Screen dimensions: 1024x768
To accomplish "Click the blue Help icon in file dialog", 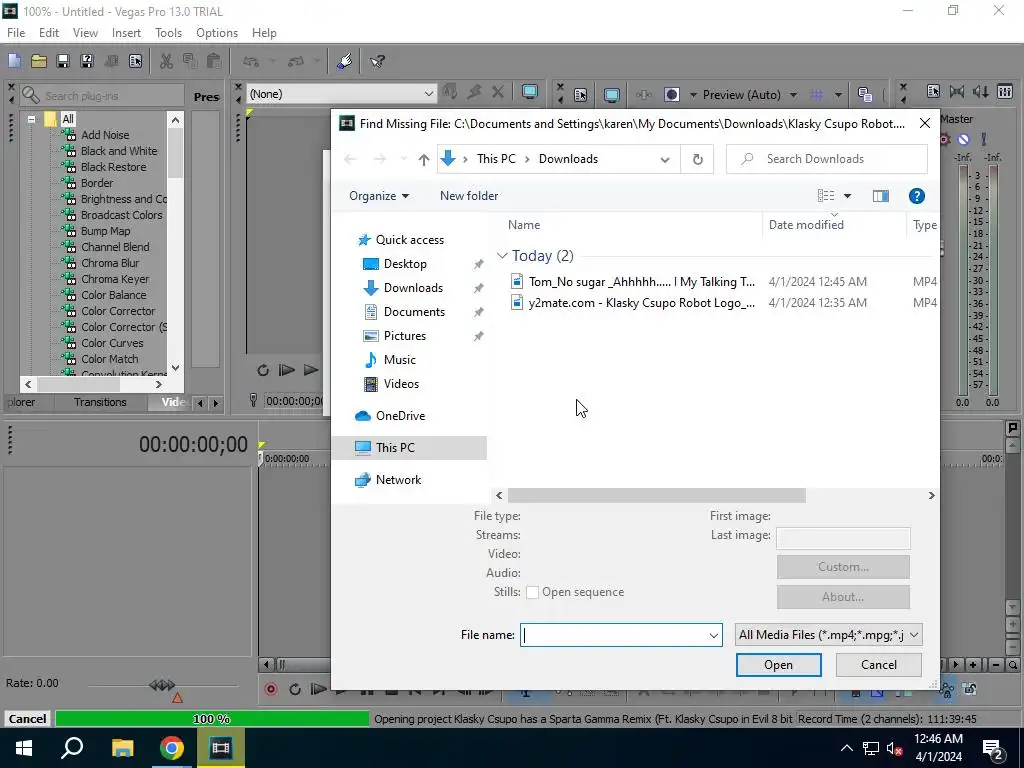I will tap(916, 196).
